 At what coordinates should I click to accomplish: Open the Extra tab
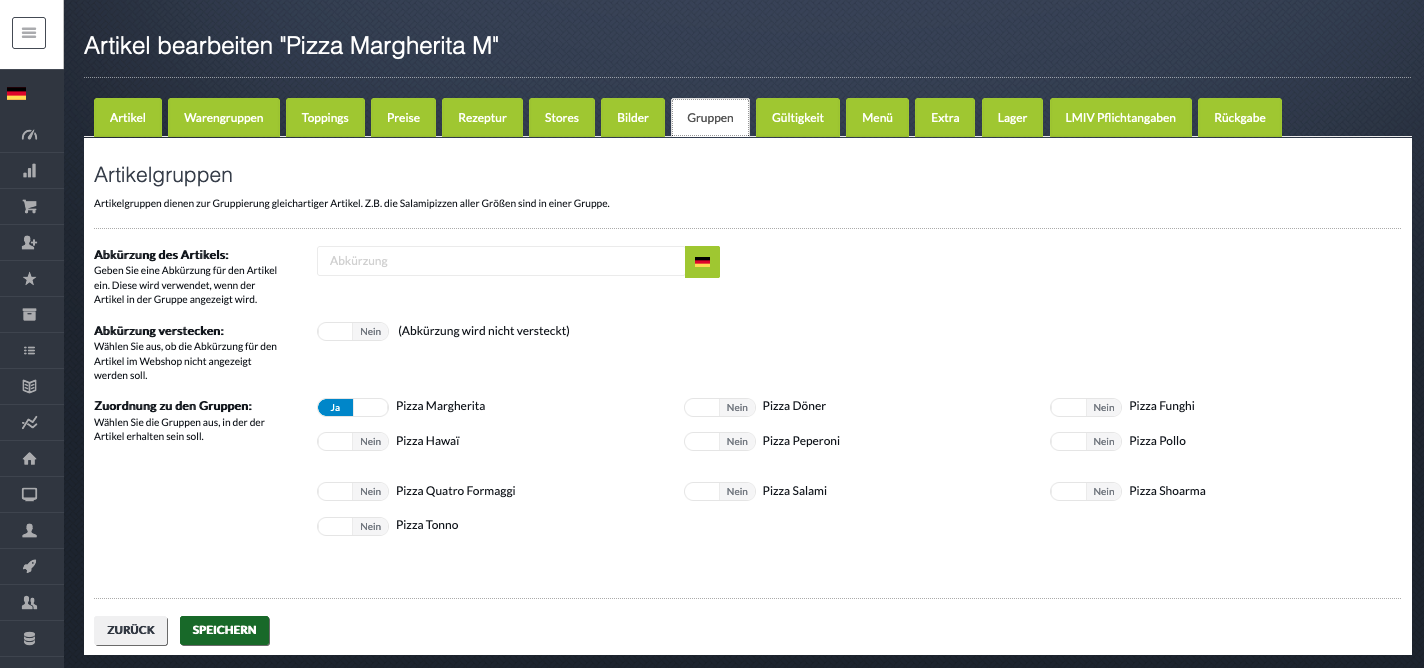(945, 117)
